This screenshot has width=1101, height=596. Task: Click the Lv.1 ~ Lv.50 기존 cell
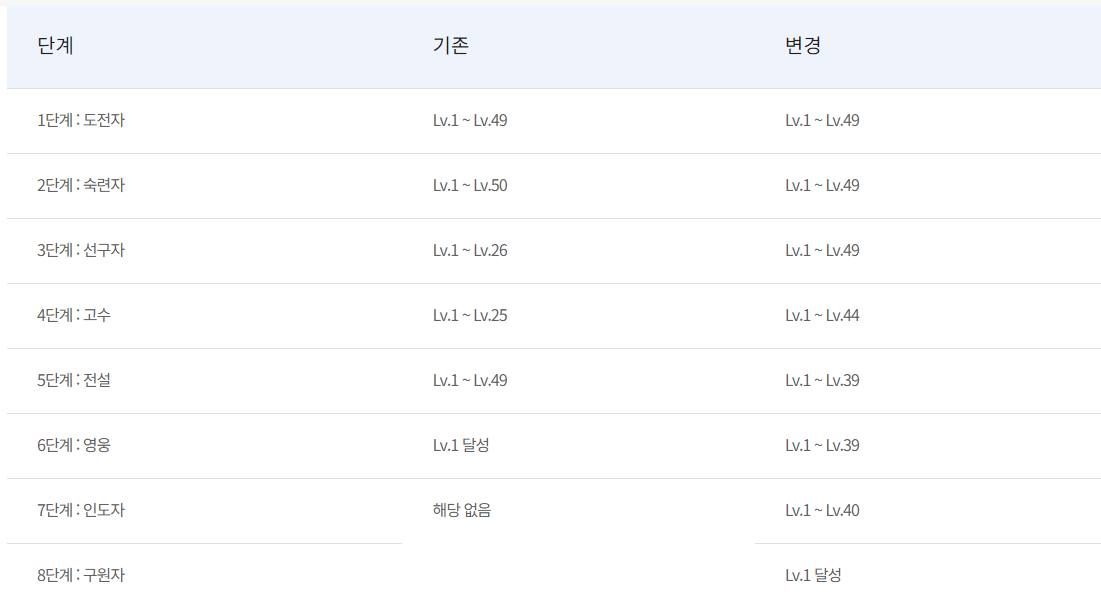coord(470,185)
